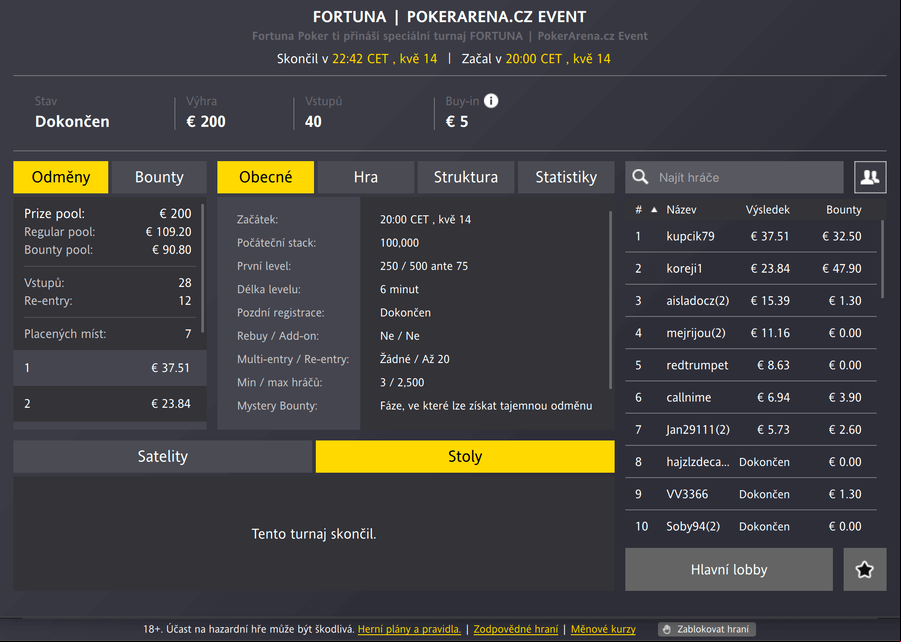Screen dimensions: 901x642
Task: Focus the Najít hráče search field
Action: [x=734, y=177]
